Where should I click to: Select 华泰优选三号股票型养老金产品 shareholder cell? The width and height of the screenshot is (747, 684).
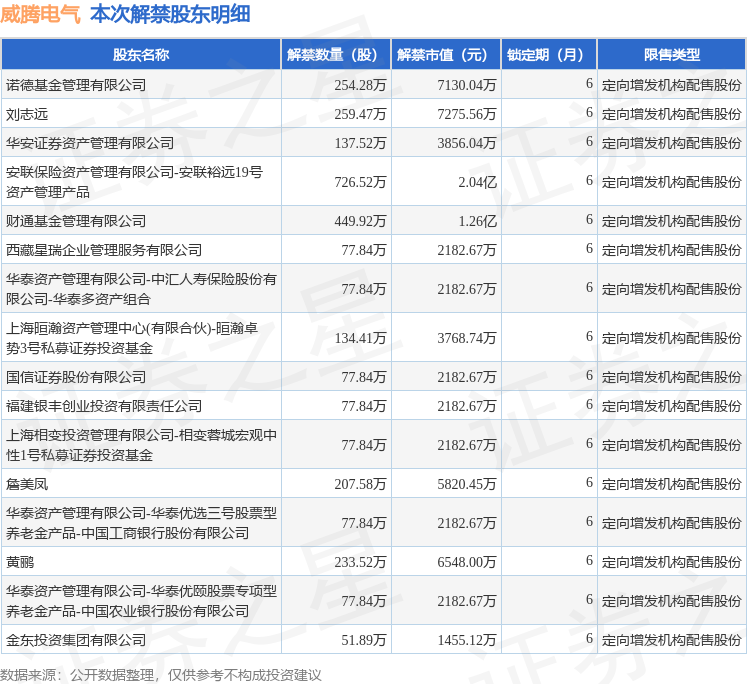(x=141, y=523)
